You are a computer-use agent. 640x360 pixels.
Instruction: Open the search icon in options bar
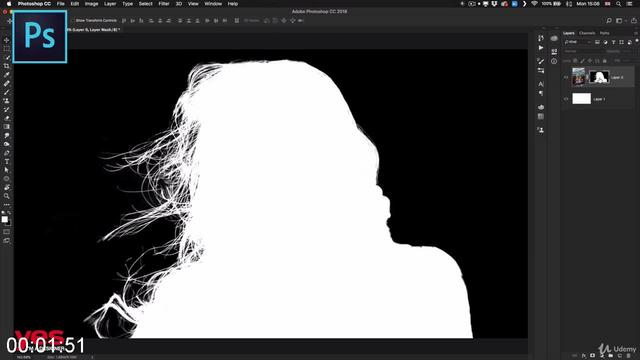tap(609, 20)
